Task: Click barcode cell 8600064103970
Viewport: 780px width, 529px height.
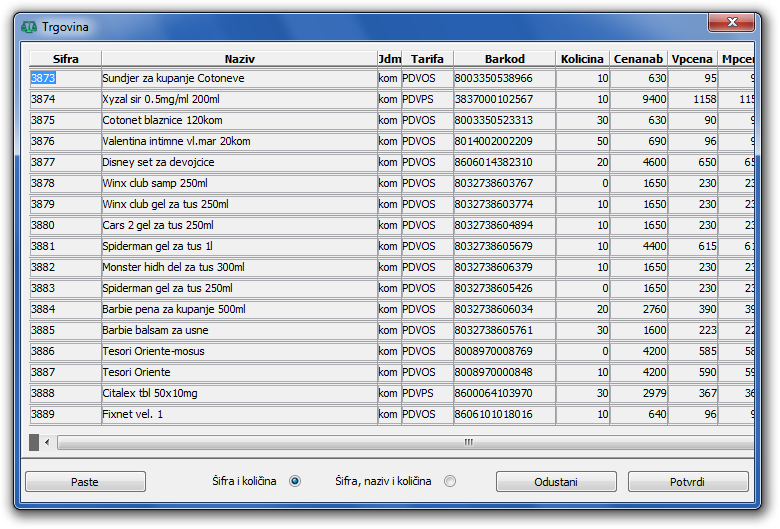Action: 504,393
